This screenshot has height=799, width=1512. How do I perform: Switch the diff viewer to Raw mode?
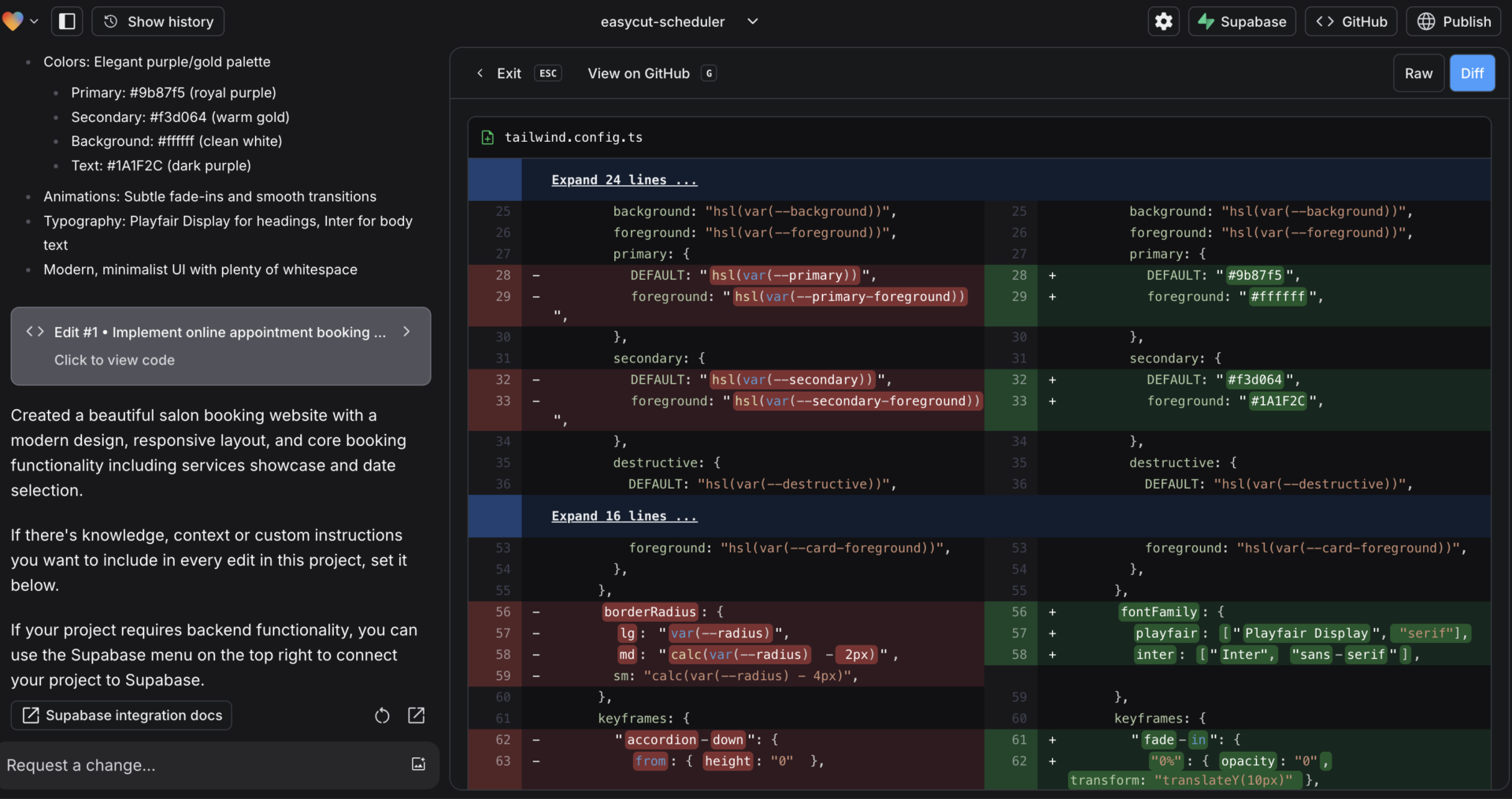(x=1418, y=72)
